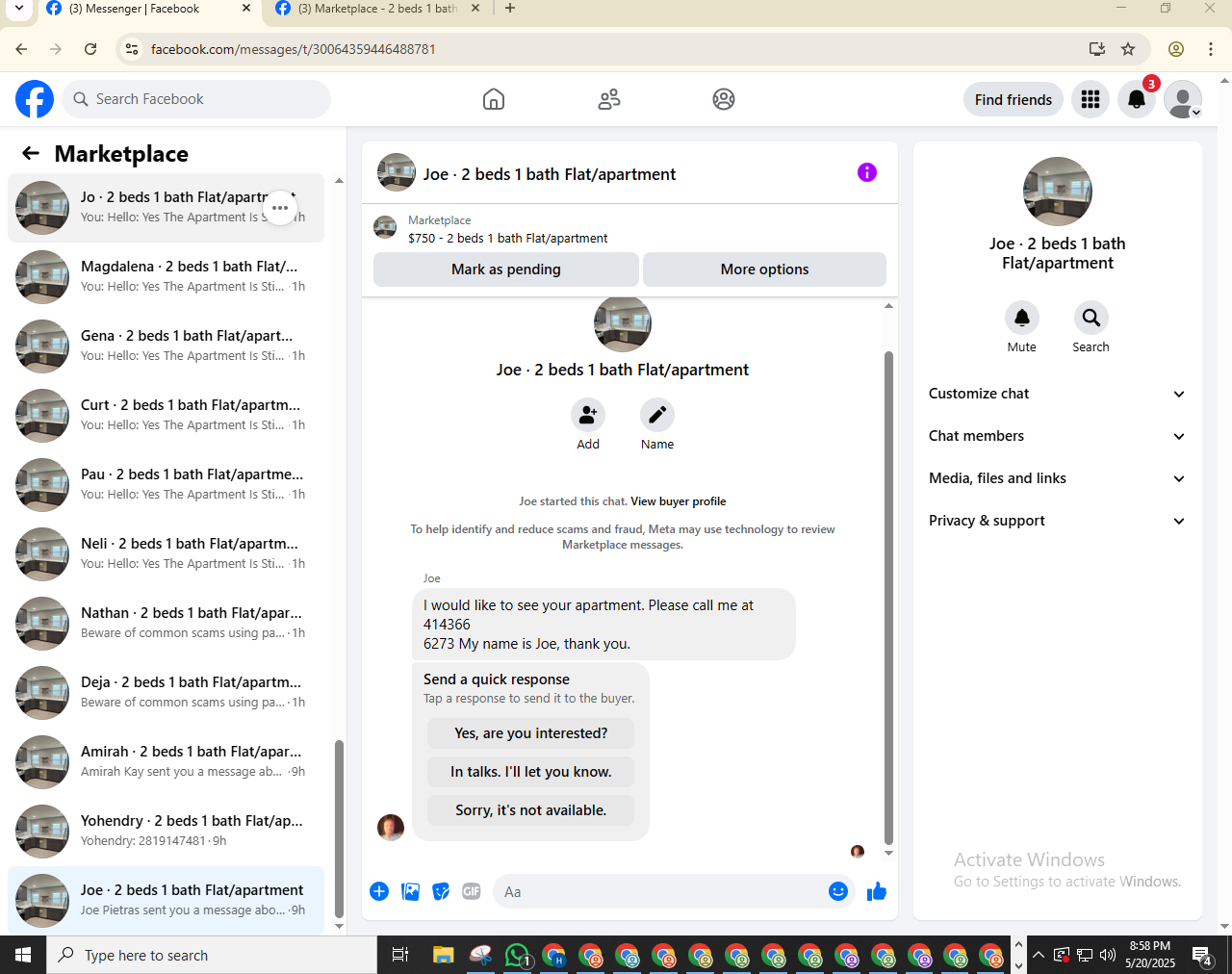Screen dimensions: 1232x974
Task: Open Yohendry conversation
Action: point(166,832)
